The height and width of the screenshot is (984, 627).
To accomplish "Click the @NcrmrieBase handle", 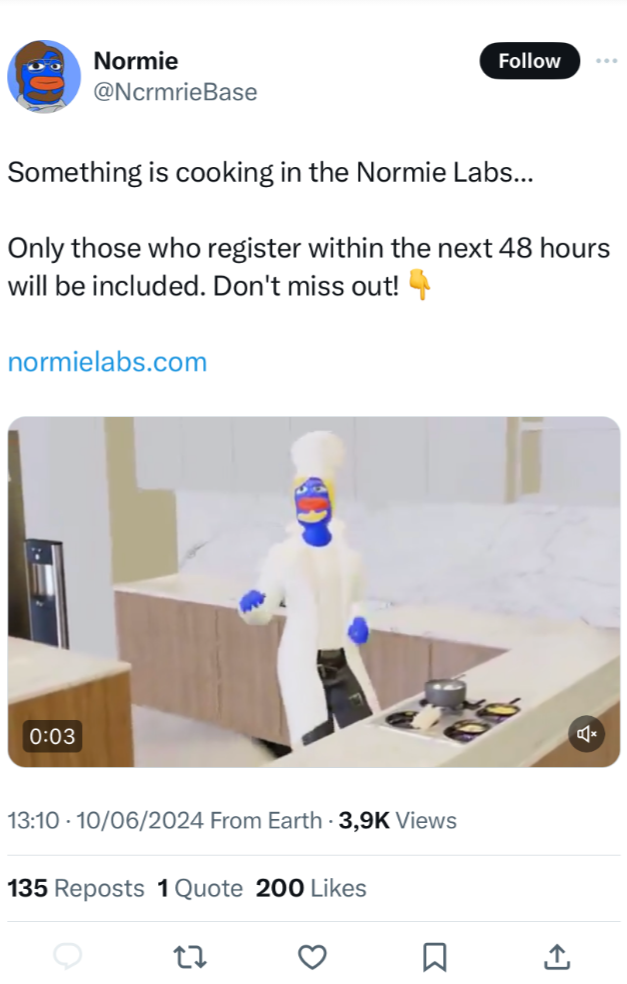I will coord(175,92).
